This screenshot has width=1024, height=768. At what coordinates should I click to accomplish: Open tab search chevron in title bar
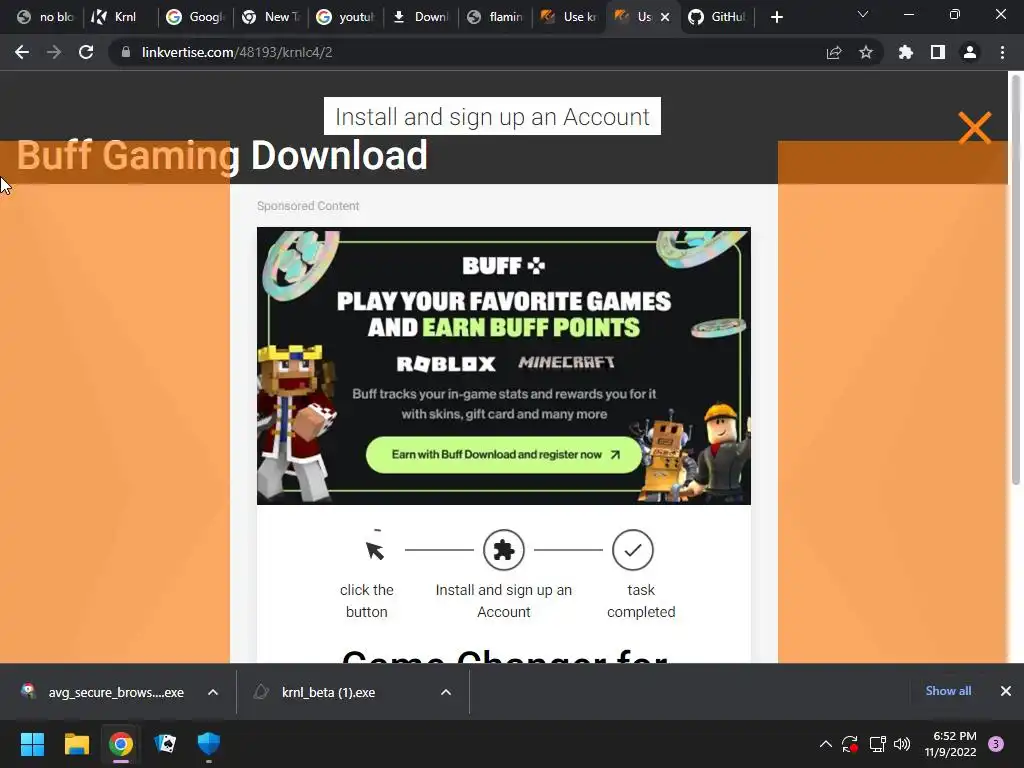click(863, 14)
